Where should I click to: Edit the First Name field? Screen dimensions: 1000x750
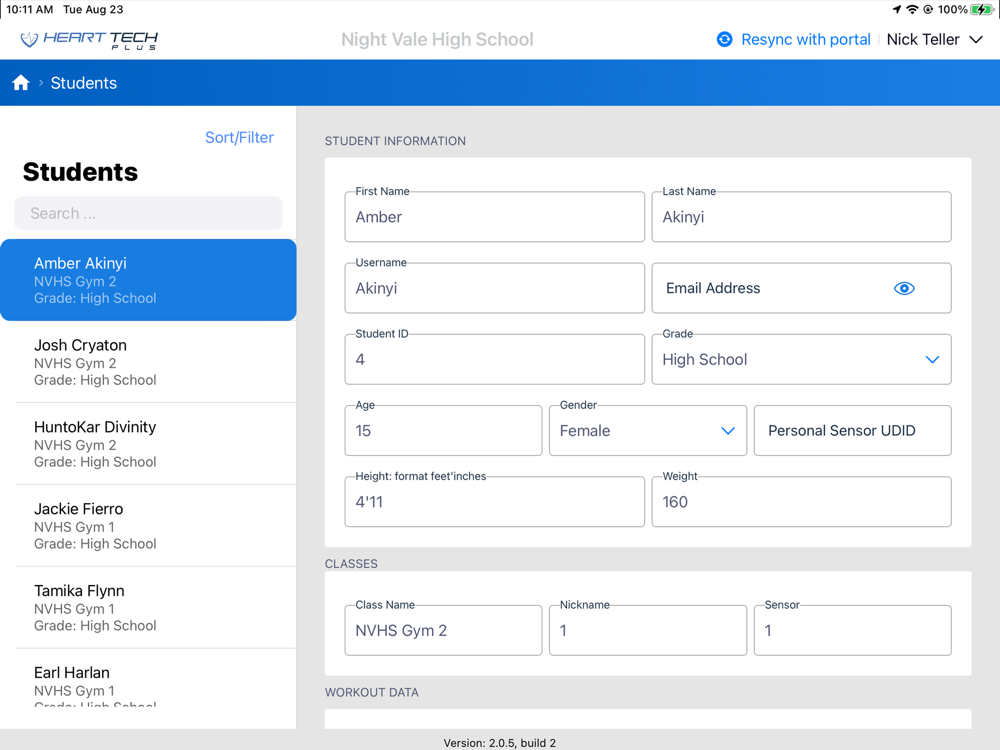click(494, 217)
